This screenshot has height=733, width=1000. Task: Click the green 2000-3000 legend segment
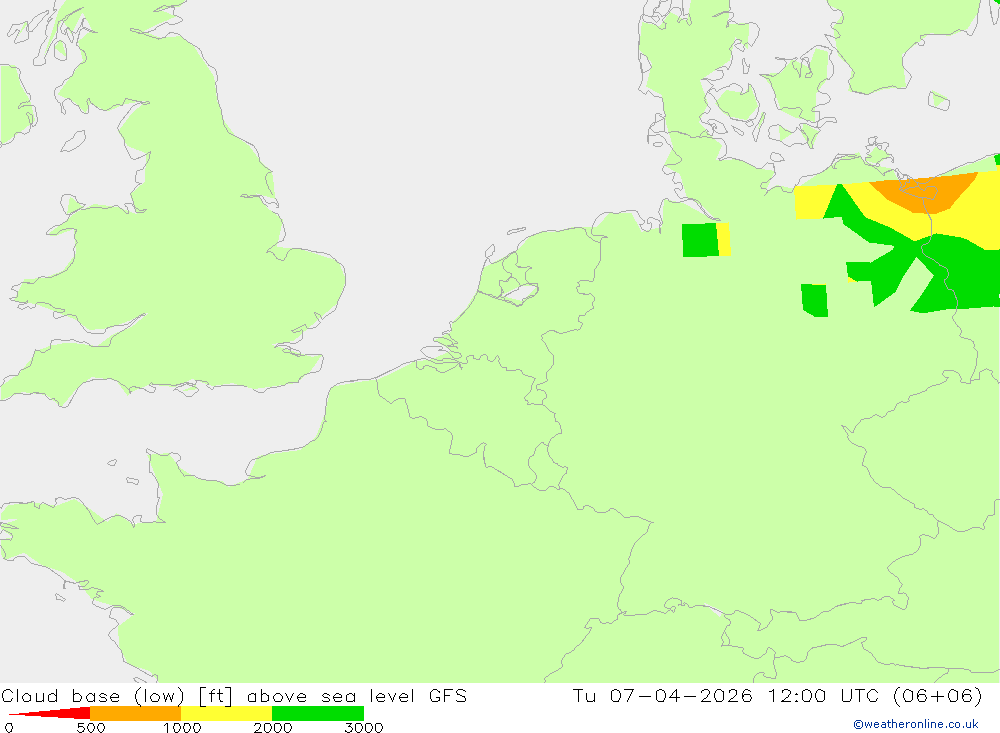318,713
